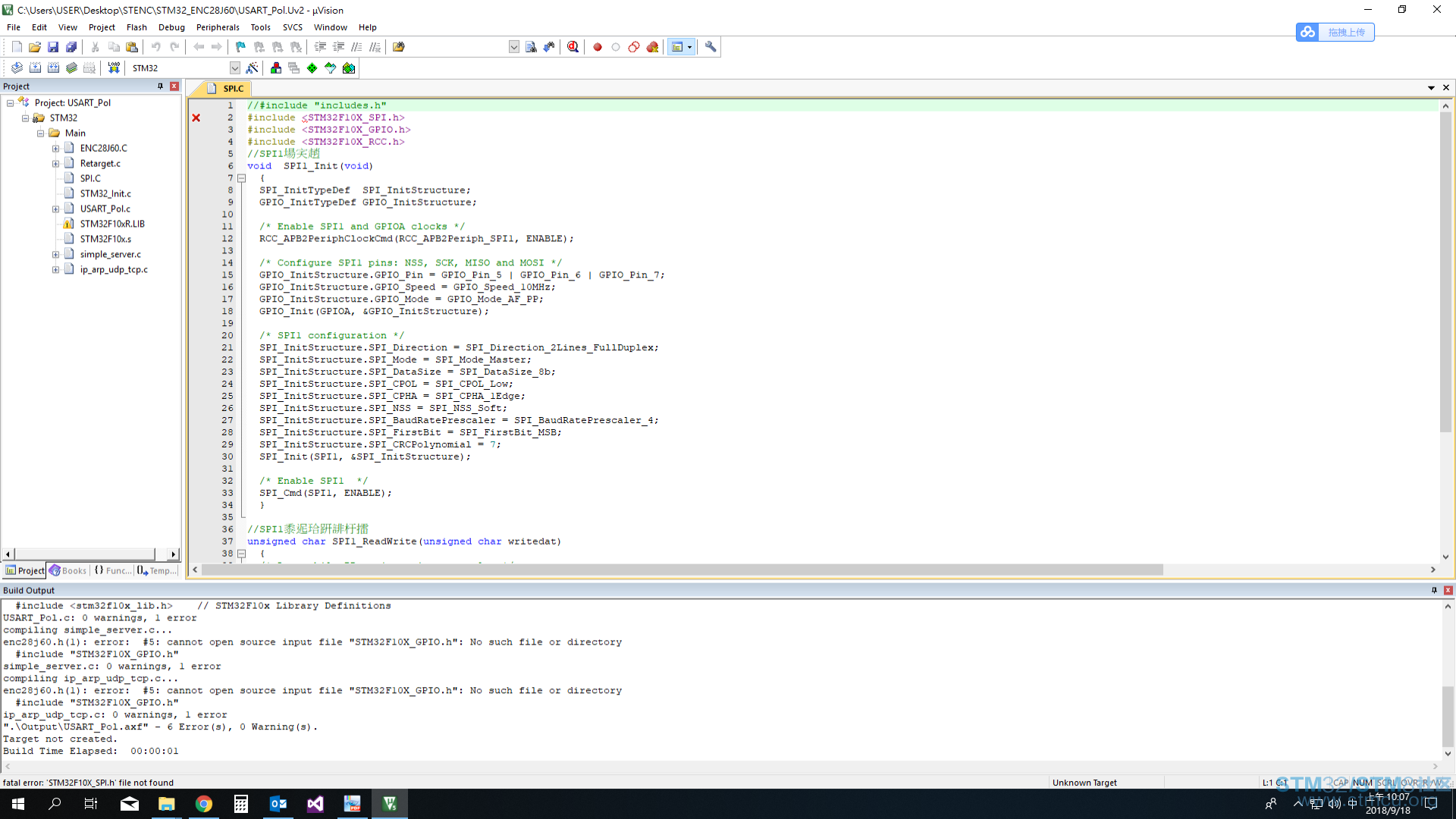
Task: Save the current file using the toolbar
Action: [53, 47]
